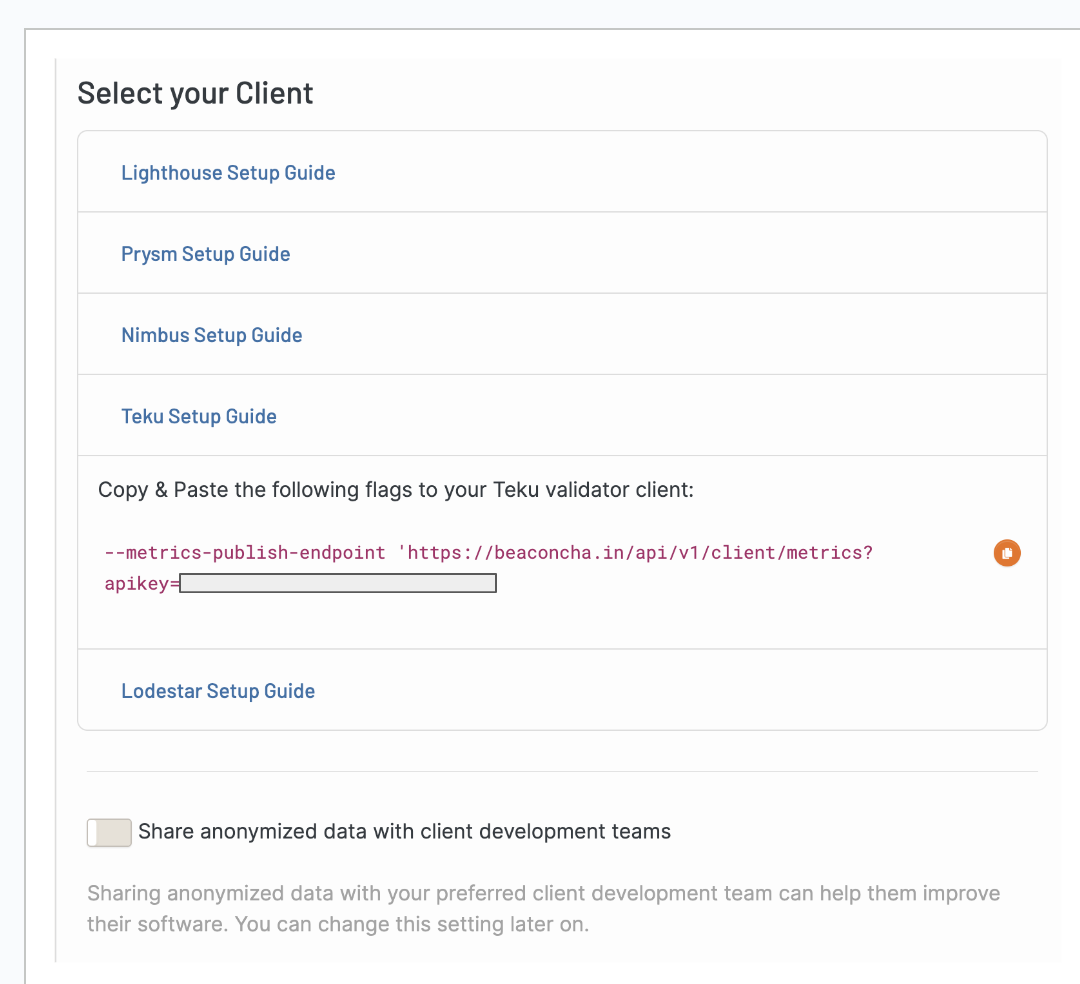Screen dimensions: 1080x984
Task: Show the Lodestar Setup Guide instructions
Action: tap(218, 691)
